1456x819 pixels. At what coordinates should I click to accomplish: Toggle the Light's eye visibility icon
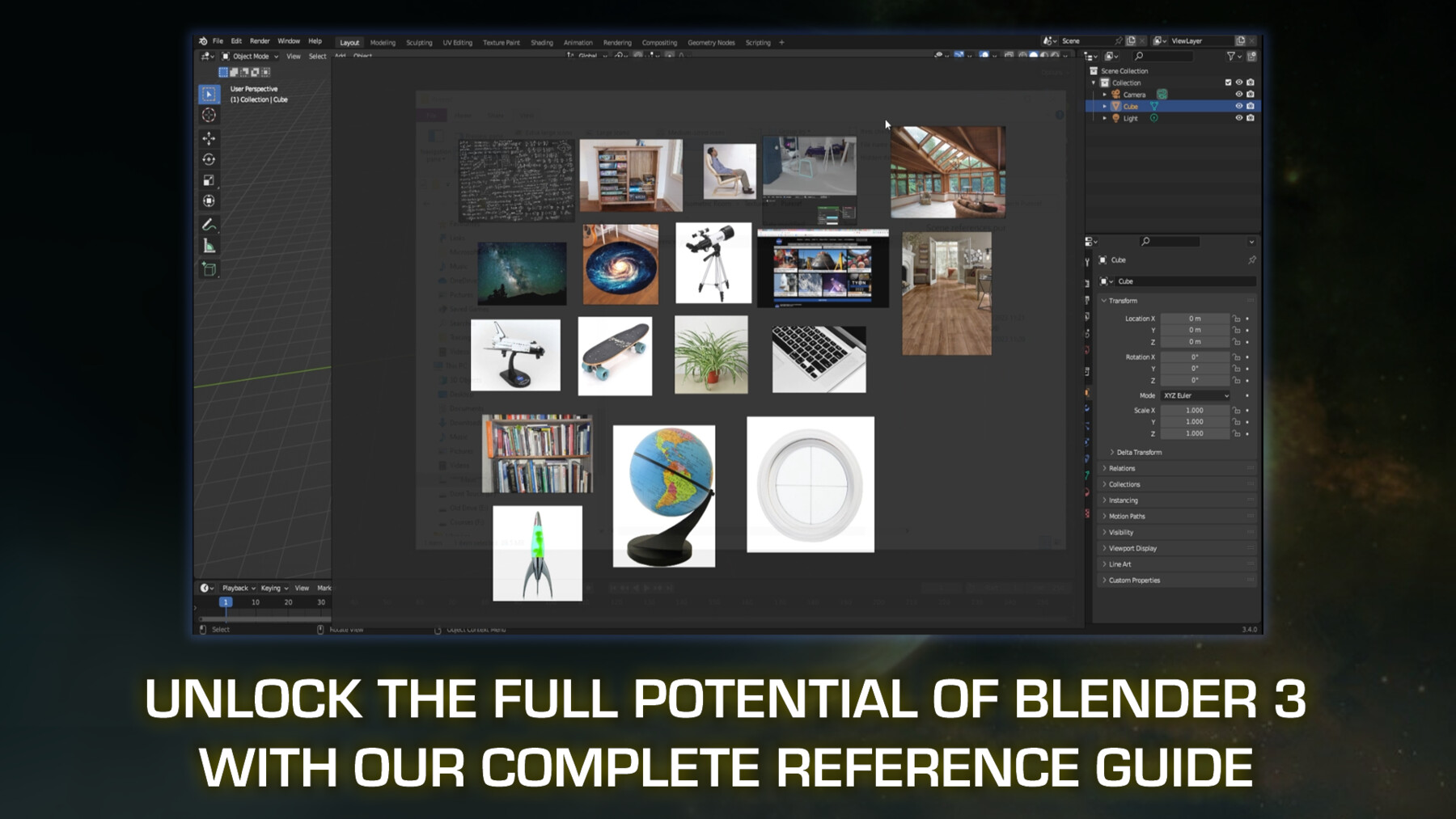1239,119
